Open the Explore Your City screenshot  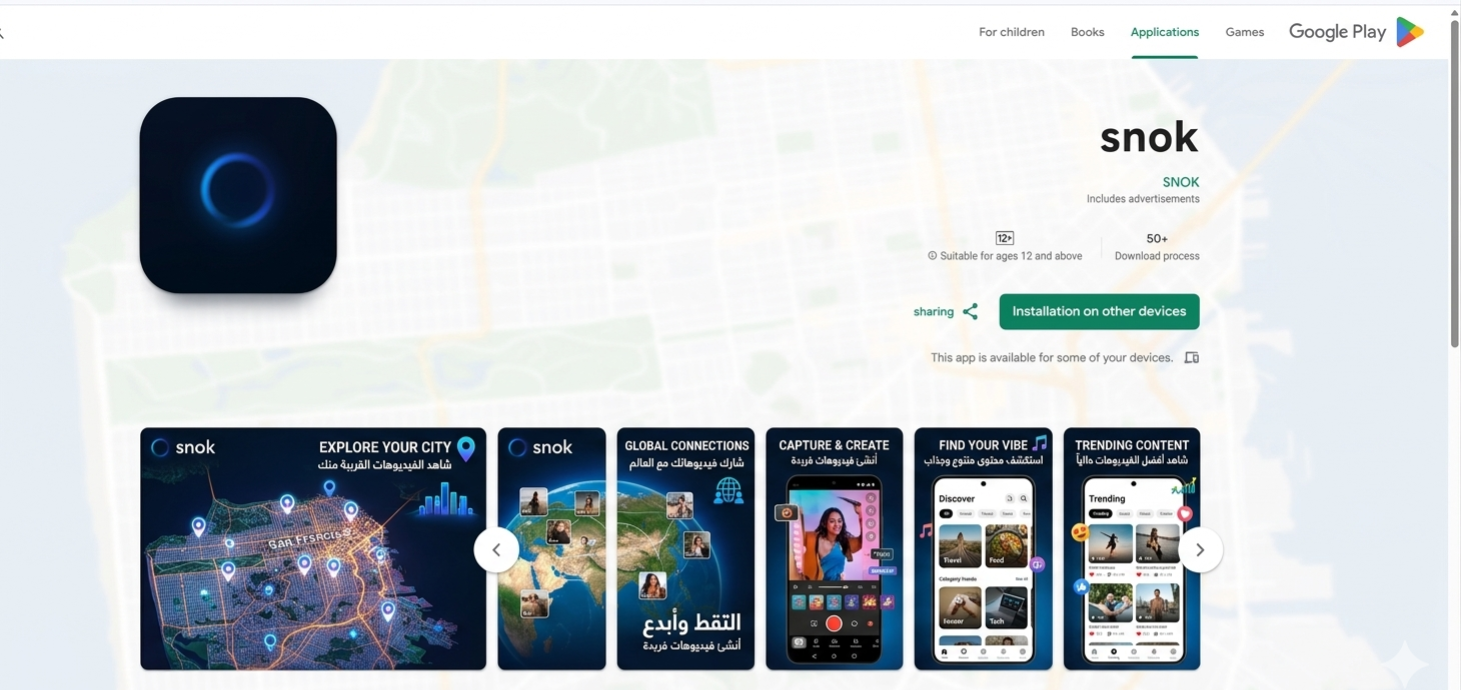(313, 549)
